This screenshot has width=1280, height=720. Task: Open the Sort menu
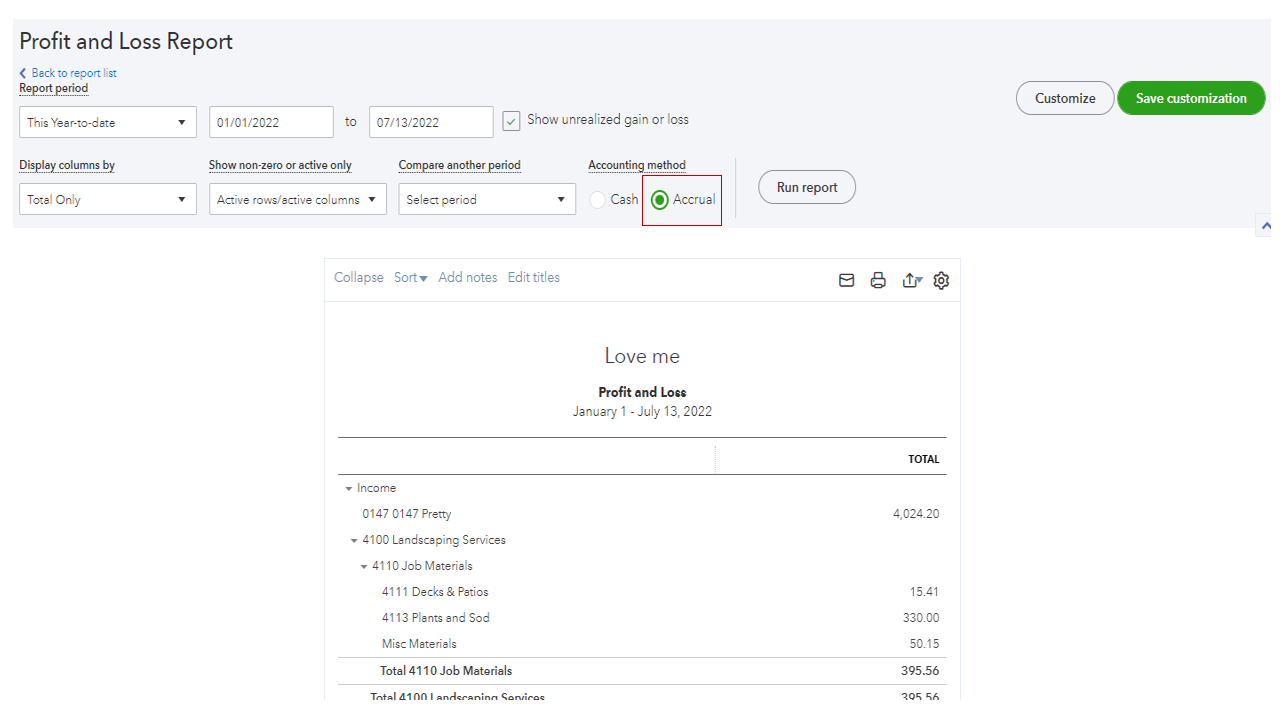point(410,278)
